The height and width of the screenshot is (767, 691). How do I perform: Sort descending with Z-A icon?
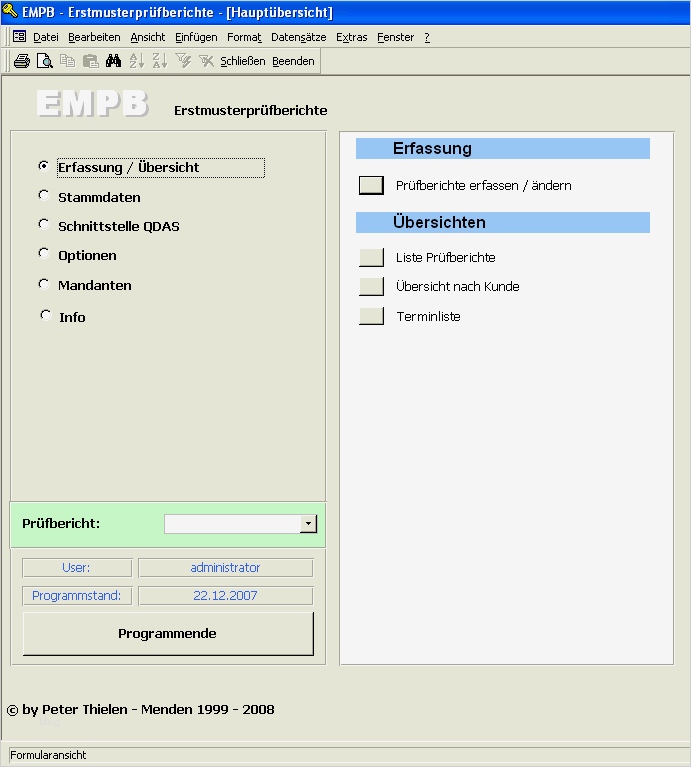pos(160,61)
